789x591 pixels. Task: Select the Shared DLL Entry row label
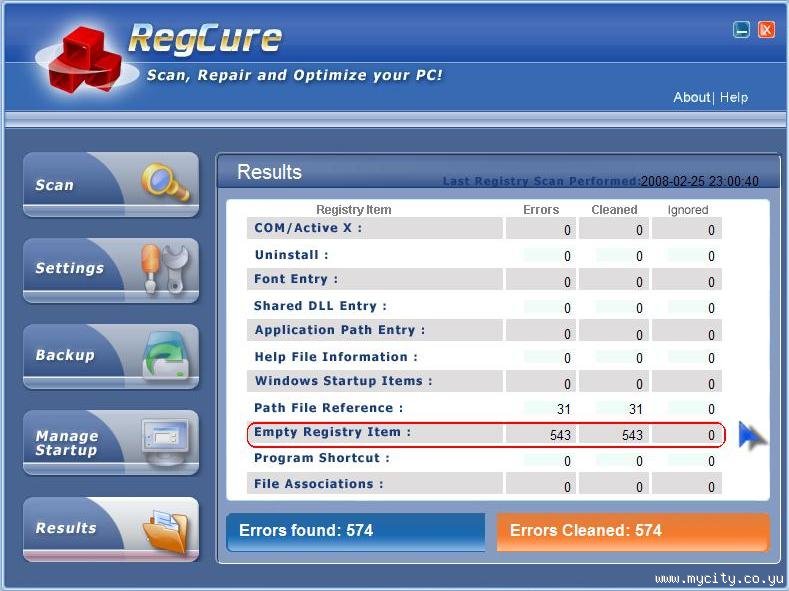pyautogui.click(x=321, y=306)
